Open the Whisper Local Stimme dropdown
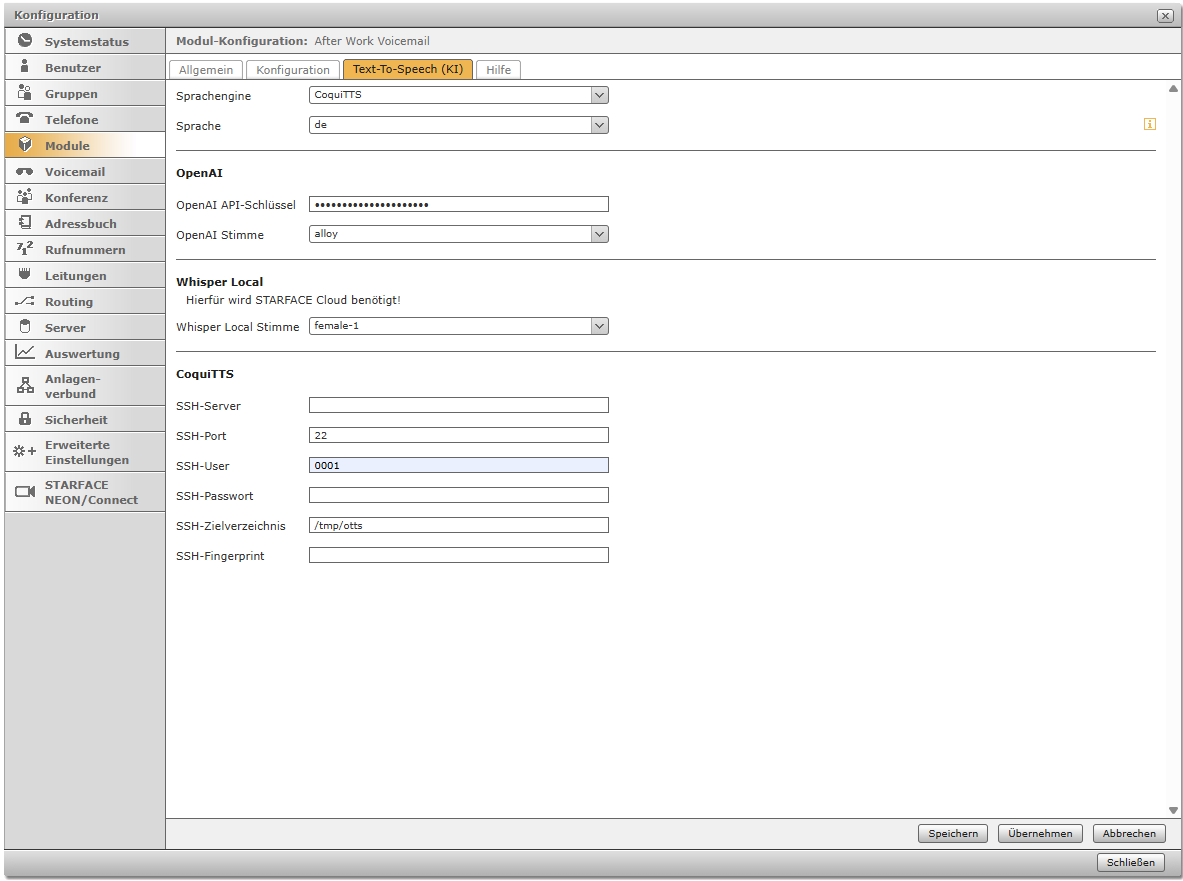Screen dimensions: 1183x881 599,326
